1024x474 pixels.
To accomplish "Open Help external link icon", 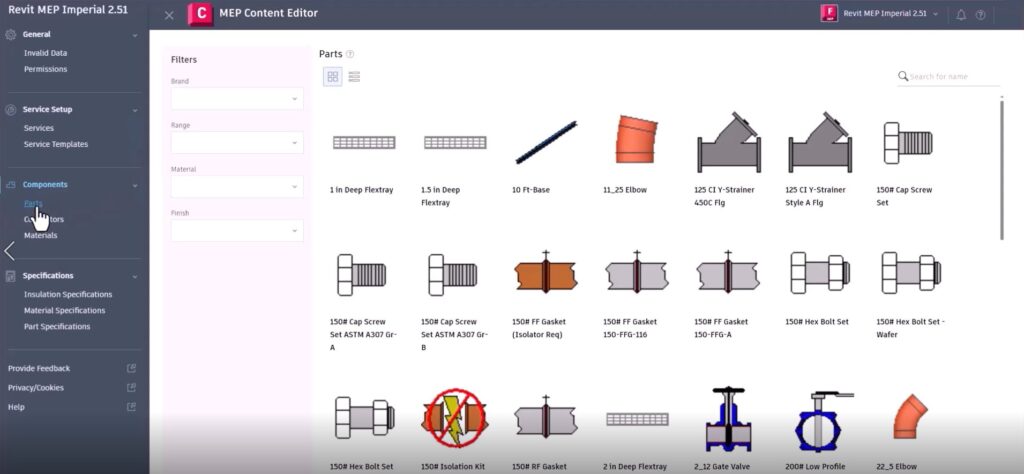I will point(131,407).
